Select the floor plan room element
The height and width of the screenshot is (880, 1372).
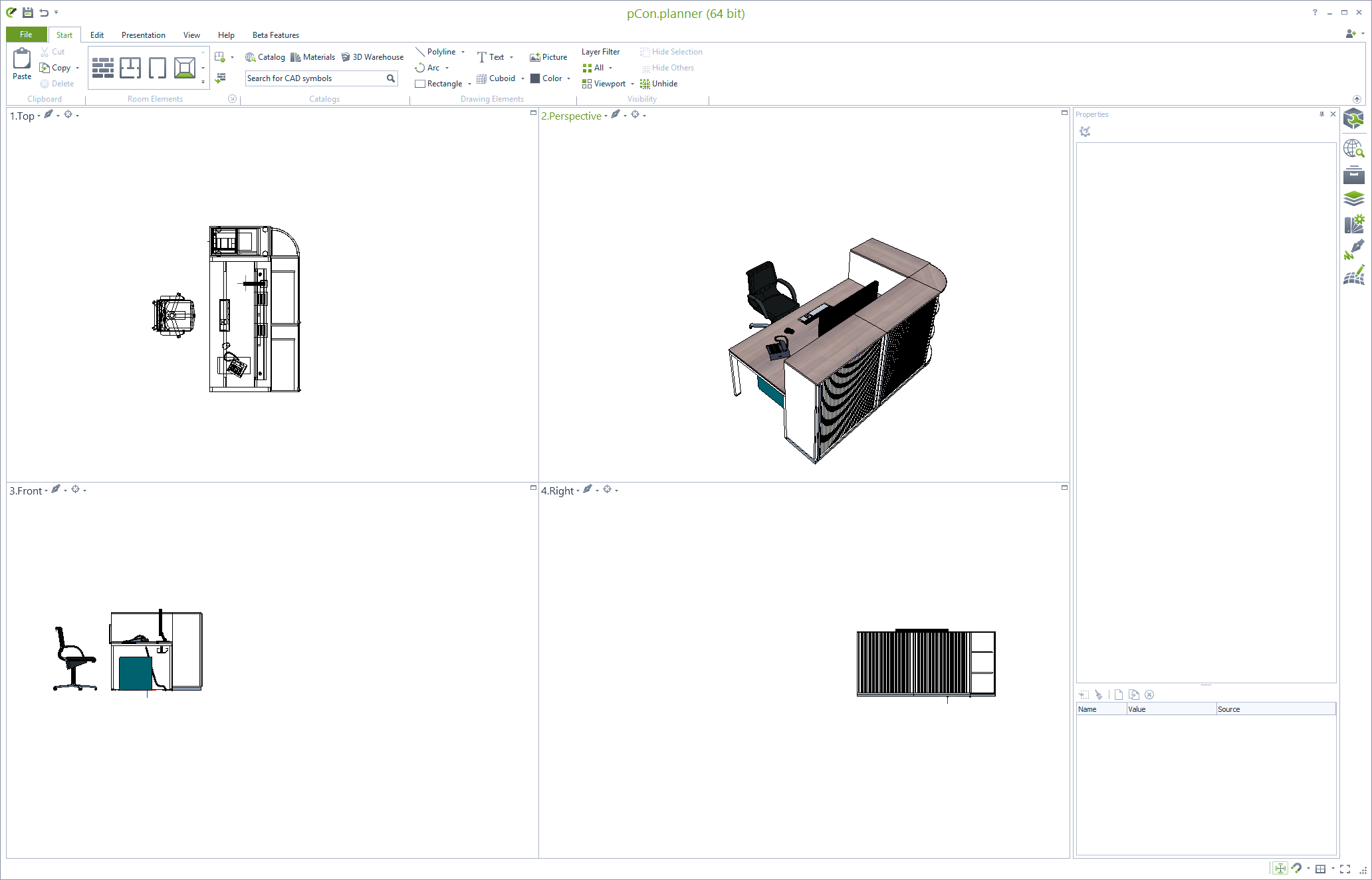click(x=130, y=67)
